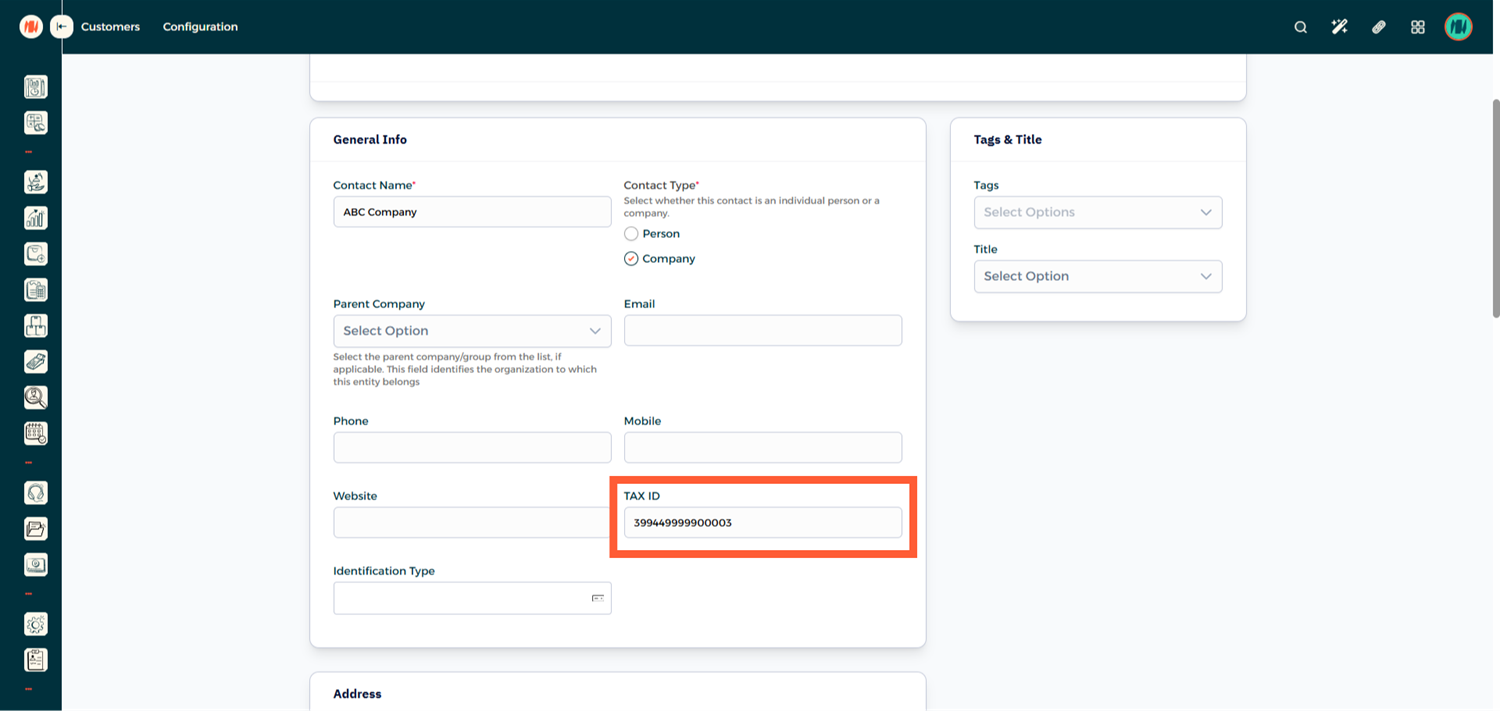Screen dimensions: 1500x711
Task: Collapse the sidebar using the arrow toggle
Action: coord(62,27)
